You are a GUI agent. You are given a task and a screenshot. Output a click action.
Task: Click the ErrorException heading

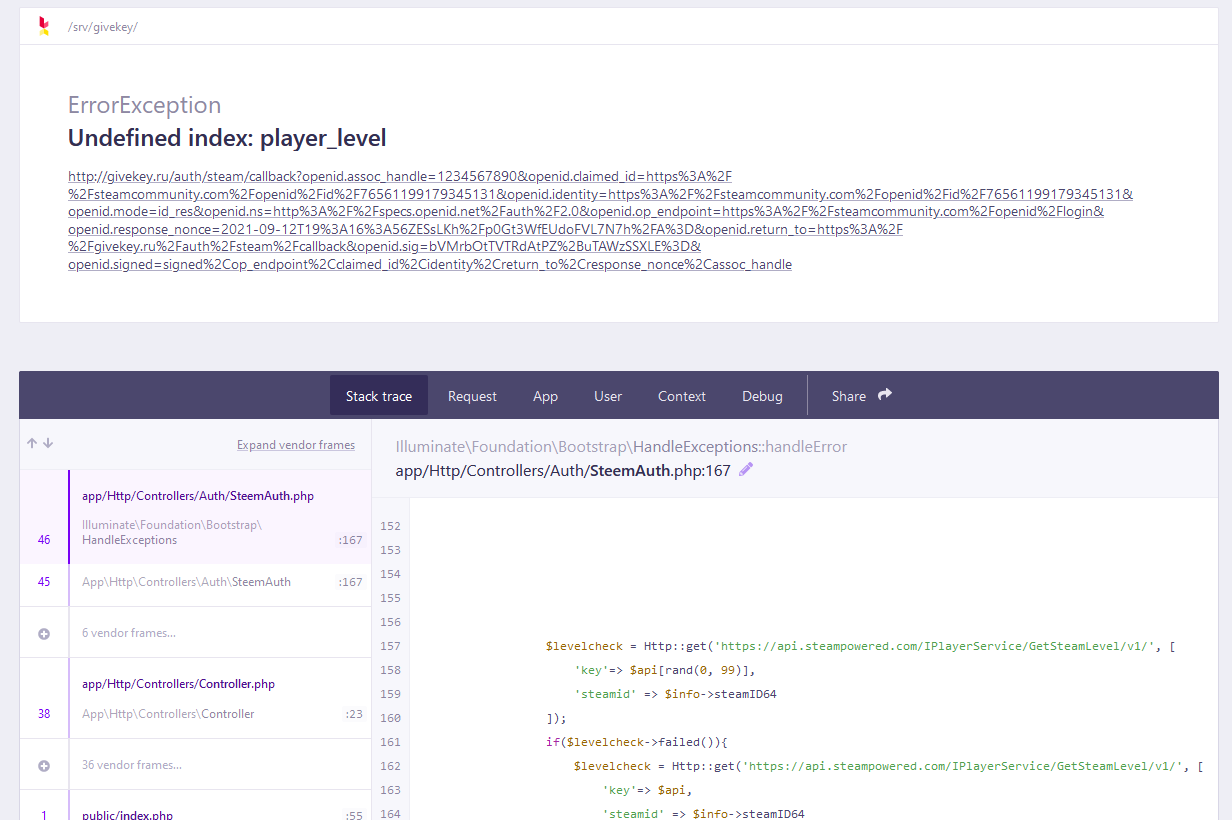[x=144, y=105]
